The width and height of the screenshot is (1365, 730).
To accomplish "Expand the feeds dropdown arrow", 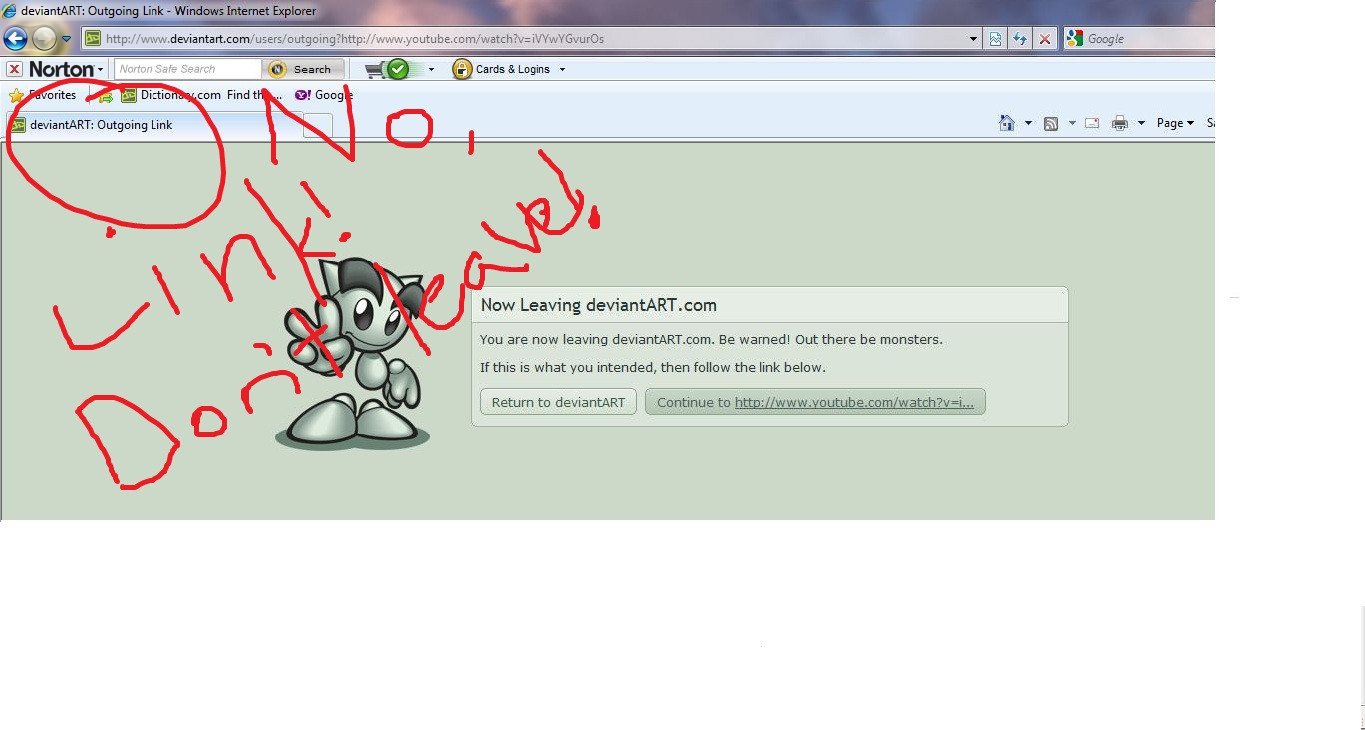I will point(1072,123).
